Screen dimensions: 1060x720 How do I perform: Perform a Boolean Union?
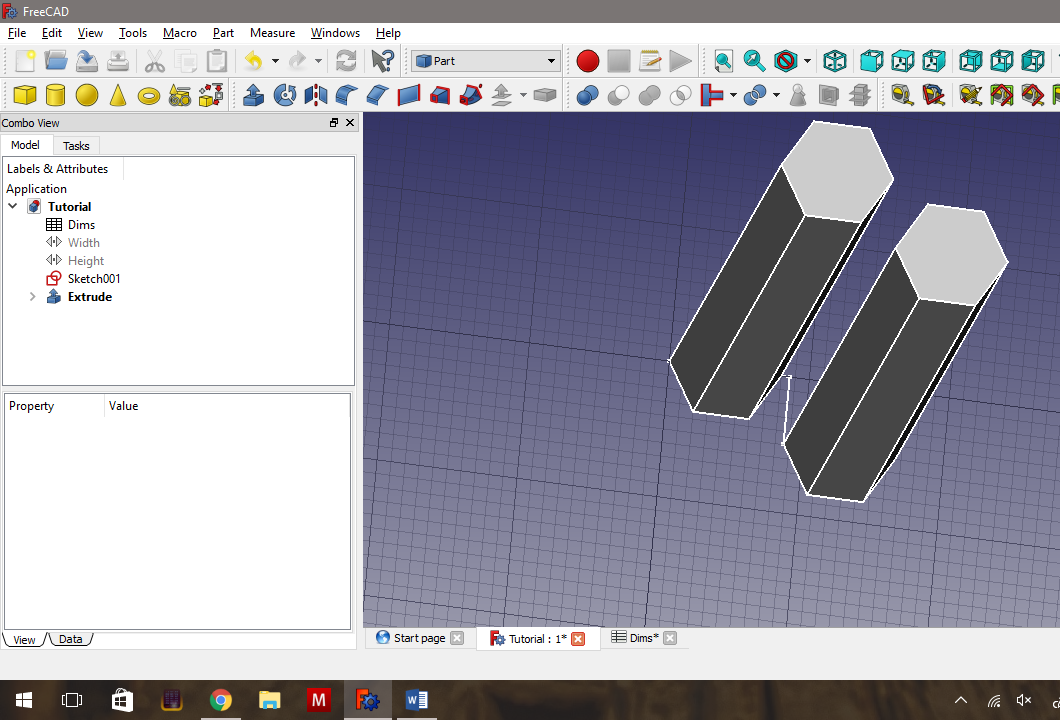click(x=647, y=95)
